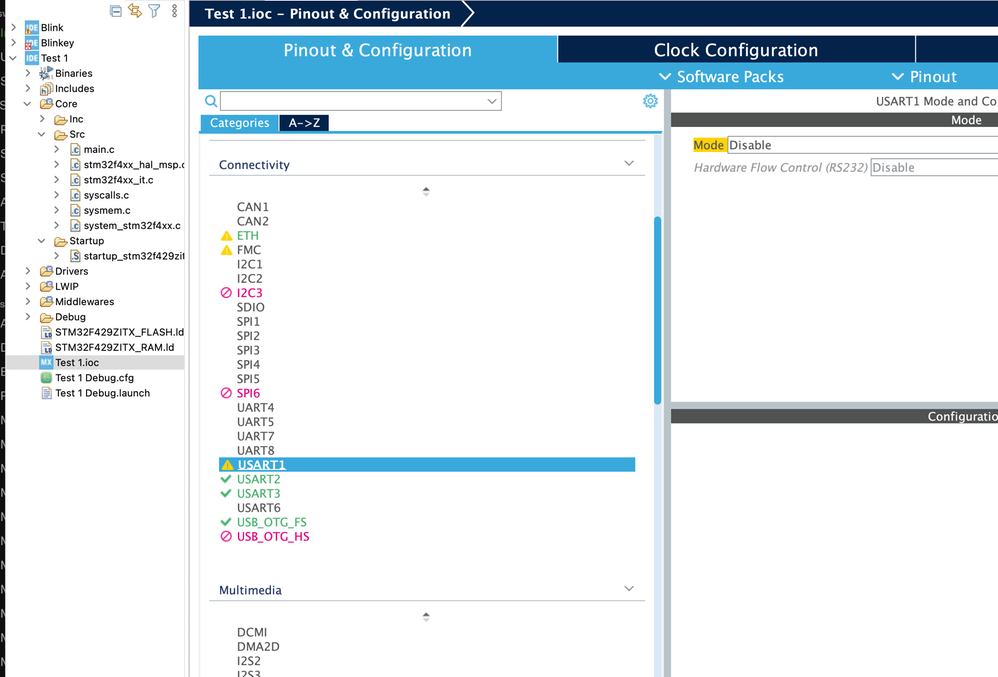The image size is (998, 677).
Task: Expand the Drivers folder
Action: pyautogui.click(x=27, y=271)
